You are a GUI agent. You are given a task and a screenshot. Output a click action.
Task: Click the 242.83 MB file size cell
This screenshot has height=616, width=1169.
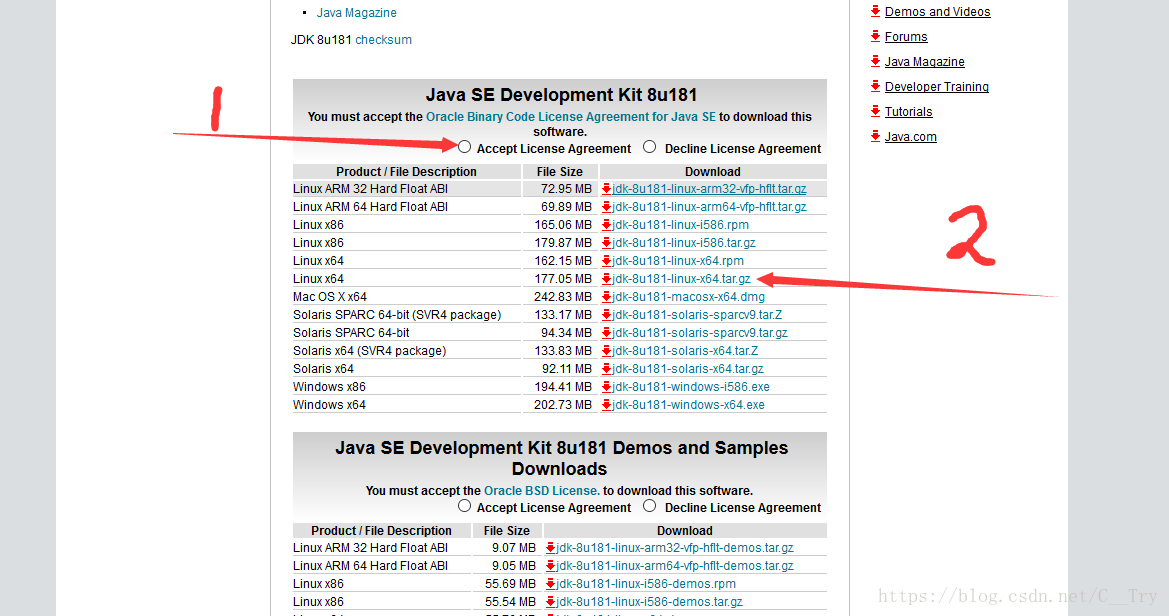560,297
